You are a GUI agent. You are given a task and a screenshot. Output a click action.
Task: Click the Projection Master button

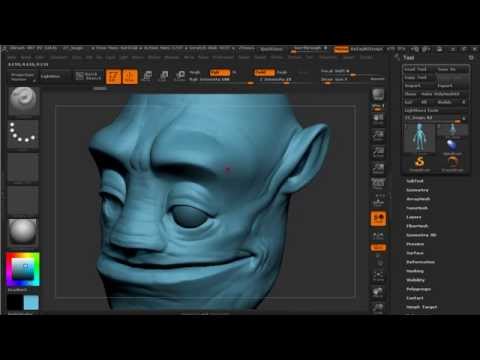click(22, 77)
